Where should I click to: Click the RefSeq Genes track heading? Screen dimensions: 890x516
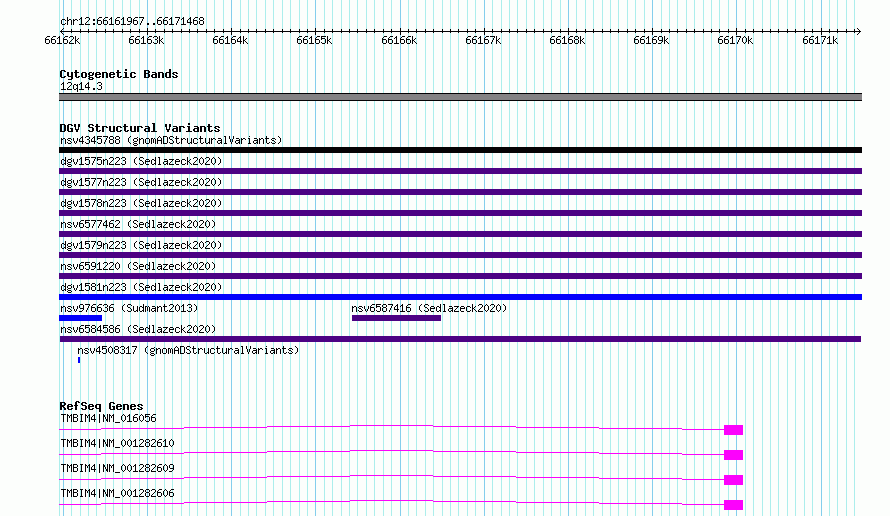[x=101, y=406]
